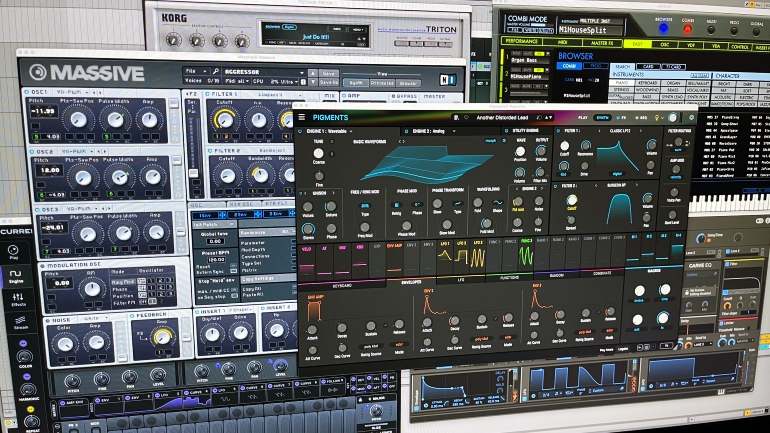
Task: Click the Save button in Massive
Action: tap(328, 73)
